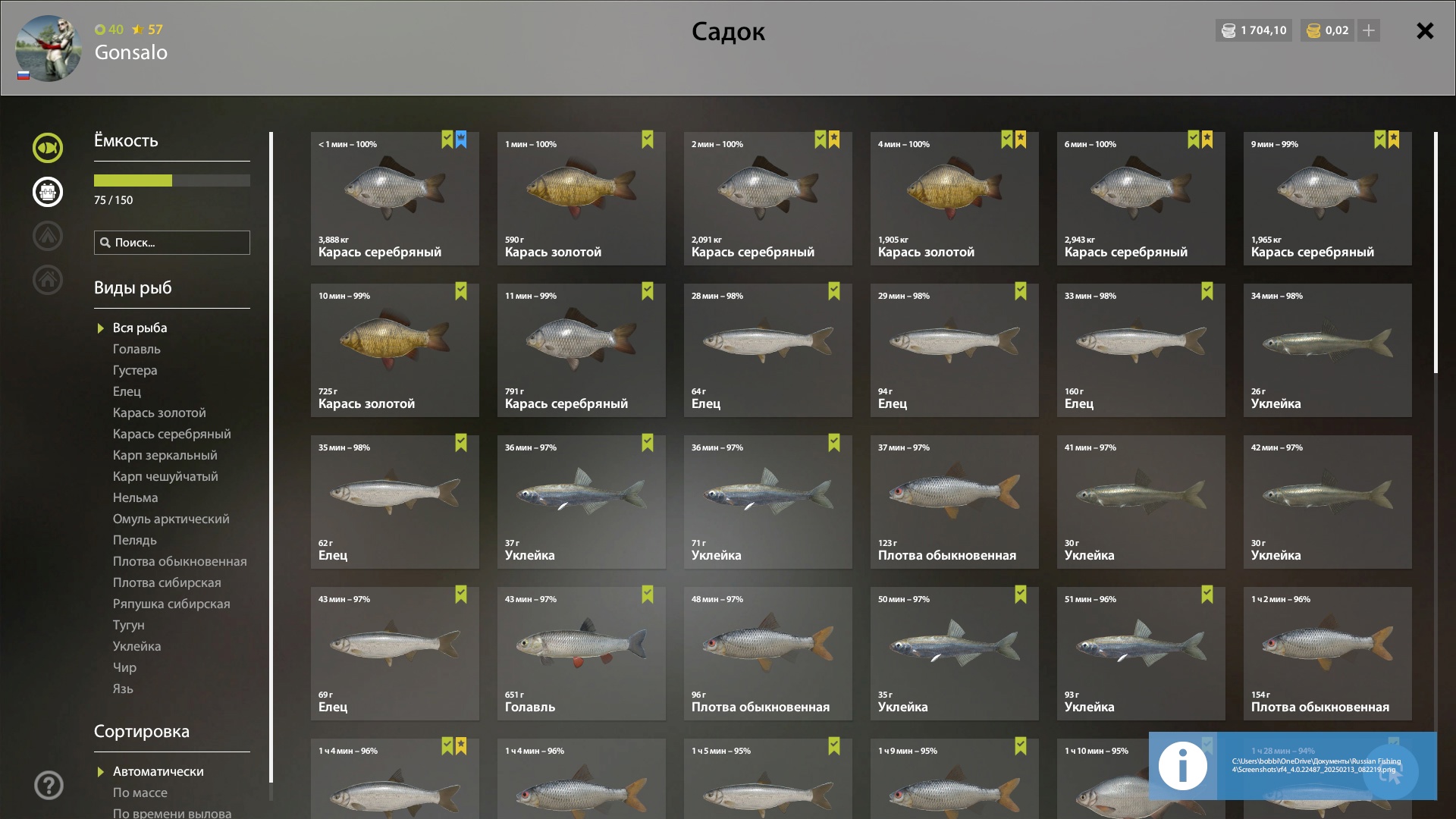Select 'Автоматически' sorting option
The width and height of the screenshot is (1456, 819).
point(158,771)
